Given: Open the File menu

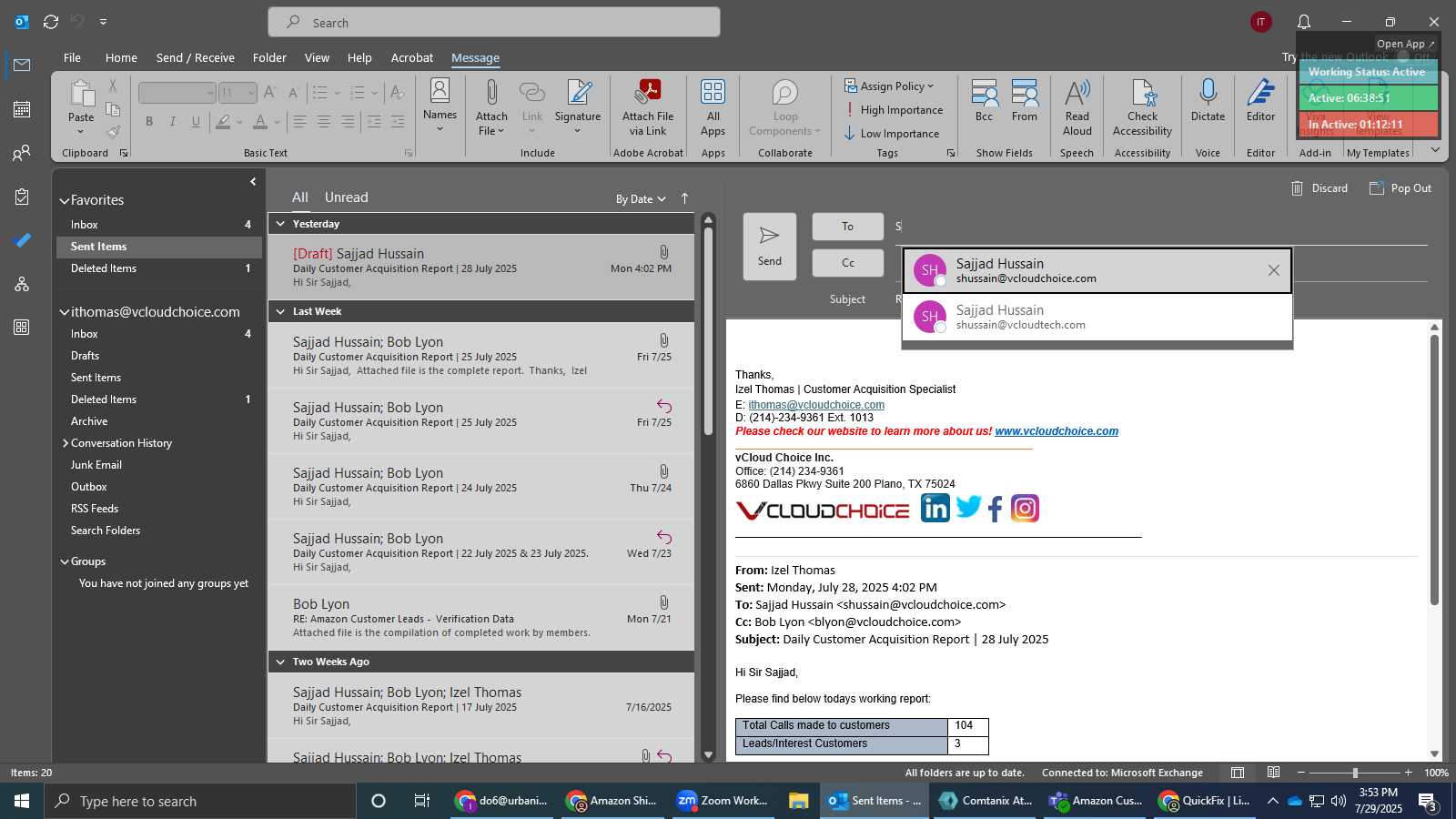Looking at the screenshot, I should [x=72, y=57].
